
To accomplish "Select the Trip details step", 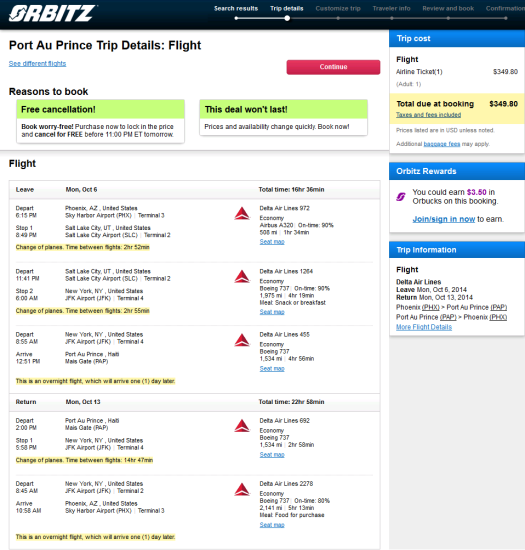I will (x=287, y=8).
